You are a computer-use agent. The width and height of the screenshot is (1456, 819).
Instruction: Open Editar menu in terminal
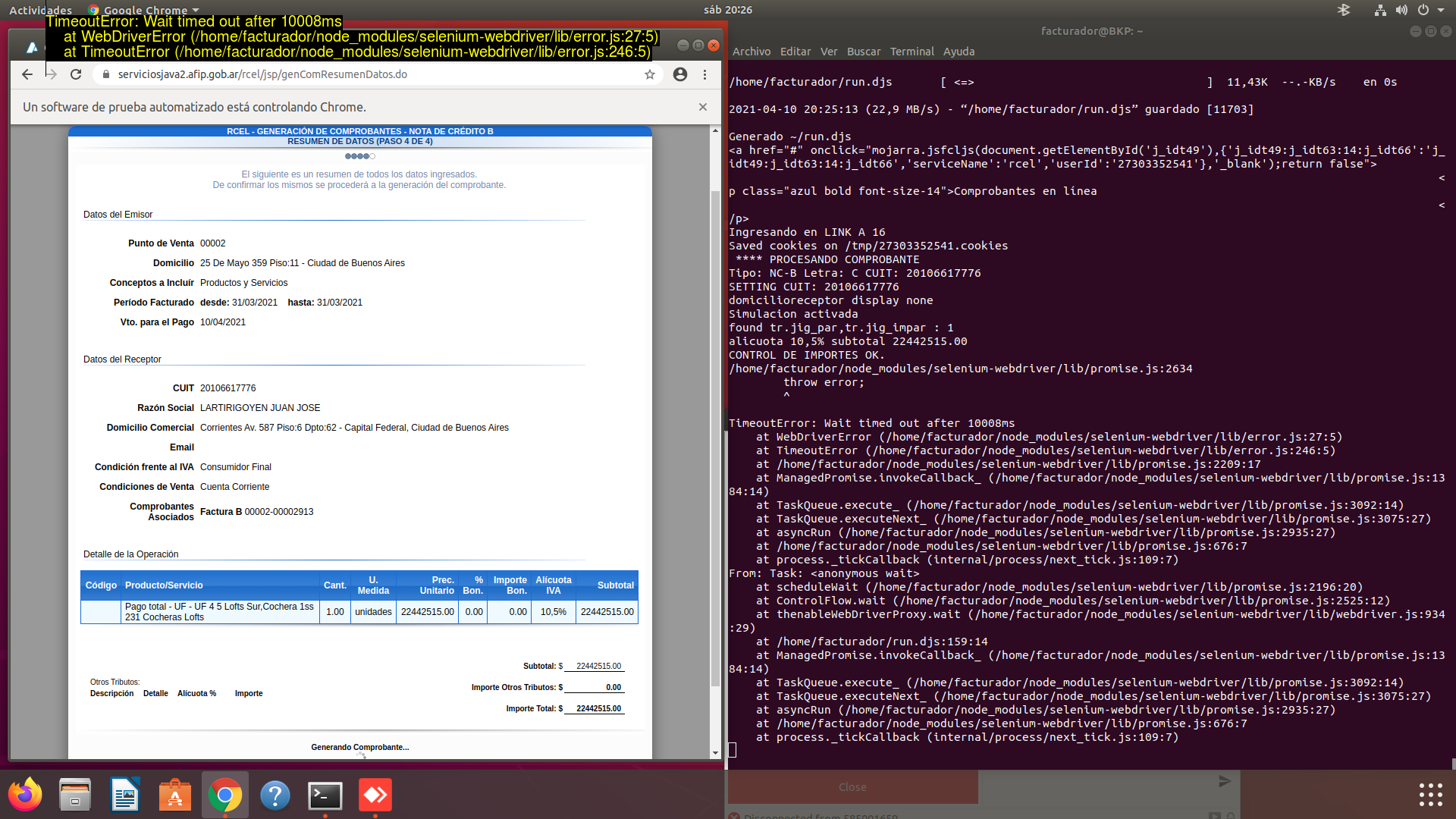(x=795, y=52)
